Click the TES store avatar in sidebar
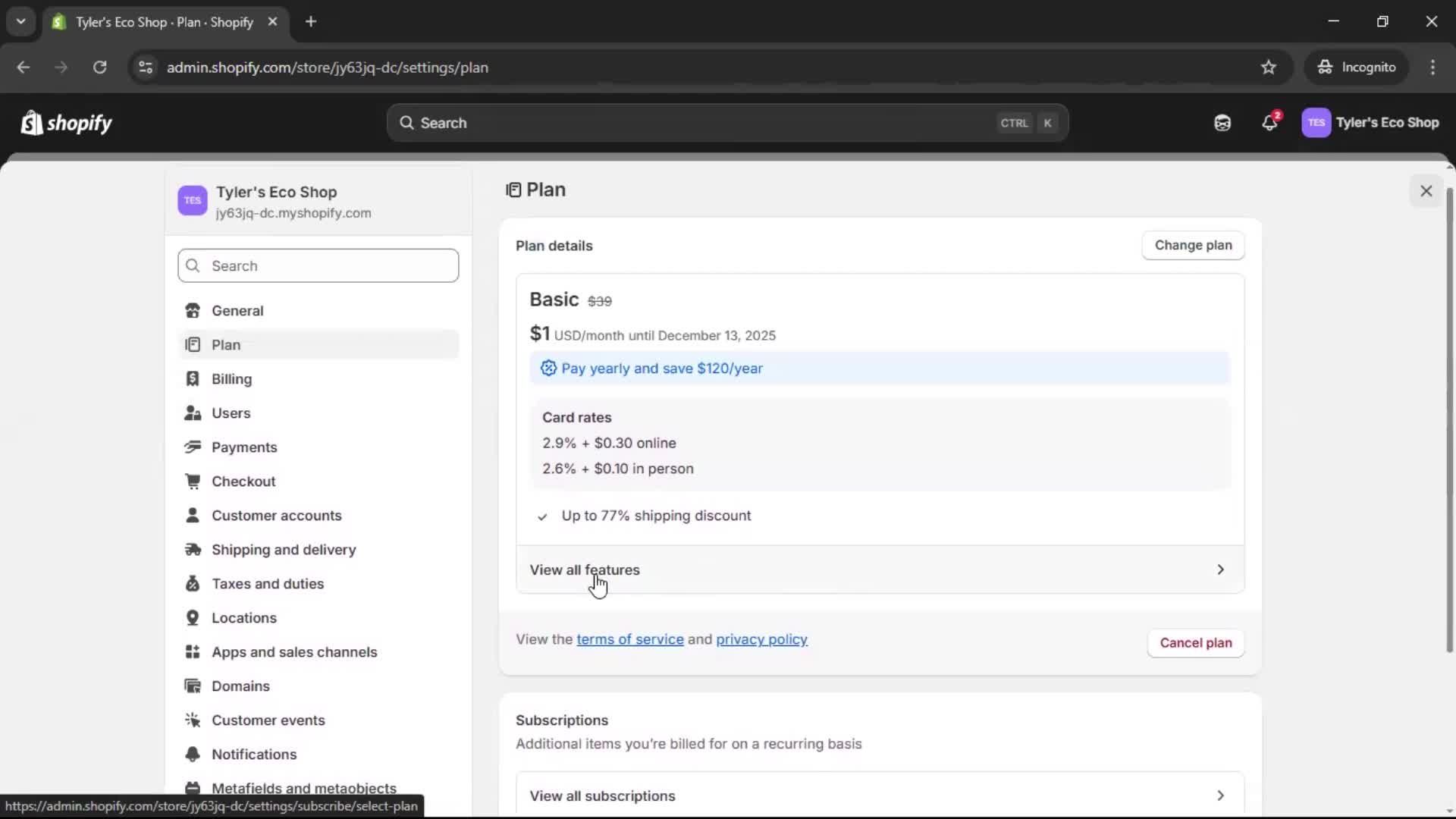 [x=192, y=201]
